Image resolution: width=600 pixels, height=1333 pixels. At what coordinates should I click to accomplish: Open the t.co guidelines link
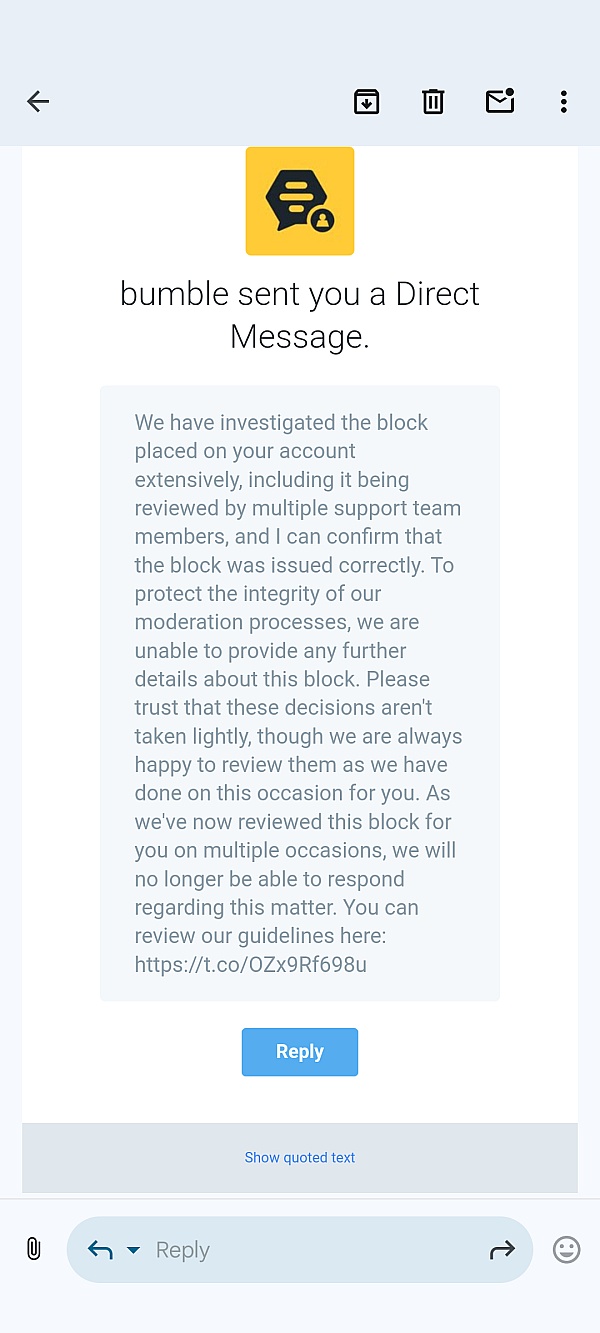click(251, 965)
